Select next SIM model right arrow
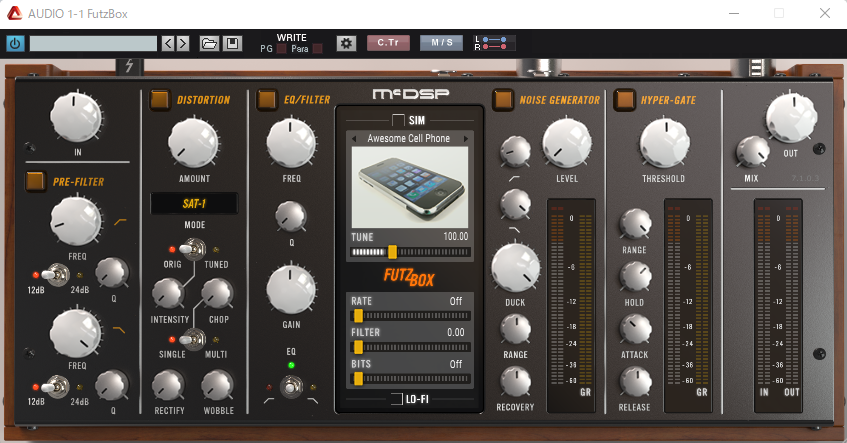 (x=466, y=139)
